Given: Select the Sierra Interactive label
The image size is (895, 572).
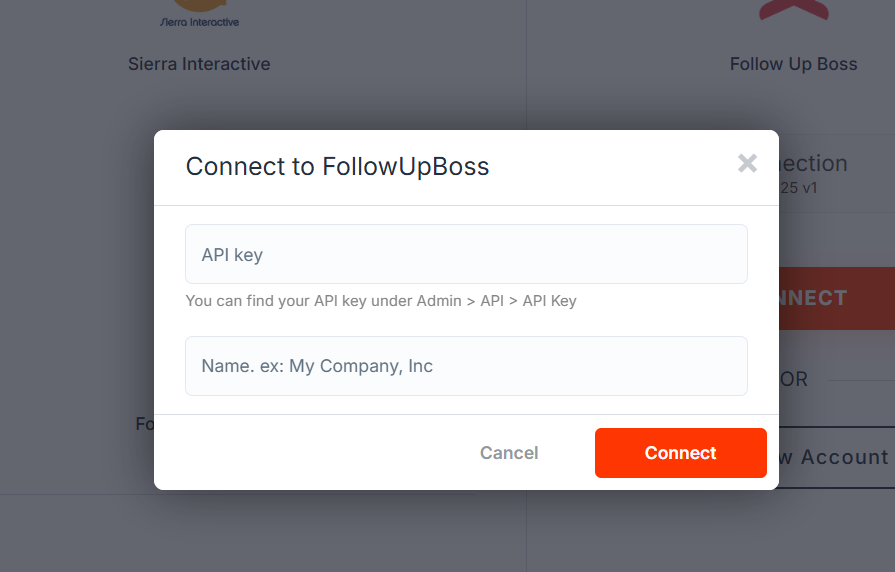Looking at the screenshot, I should click(x=199, y=64).
